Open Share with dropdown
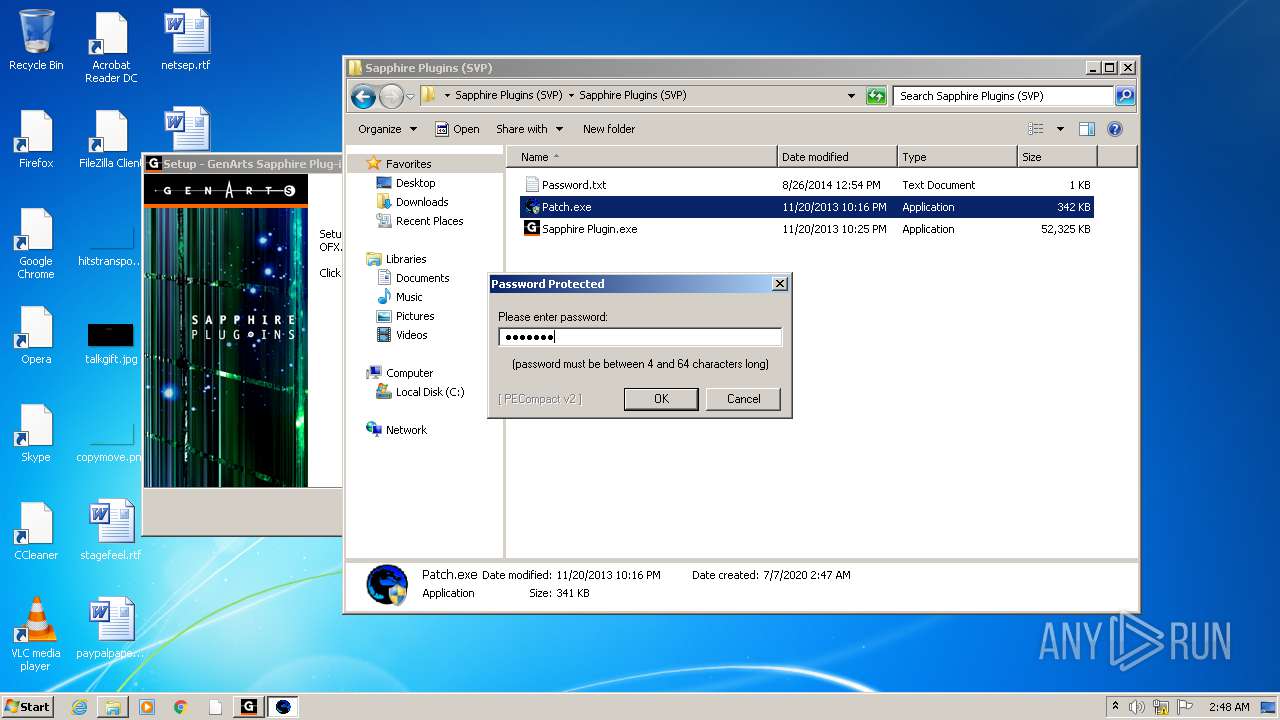1280x720 pixels. point(529,129)
